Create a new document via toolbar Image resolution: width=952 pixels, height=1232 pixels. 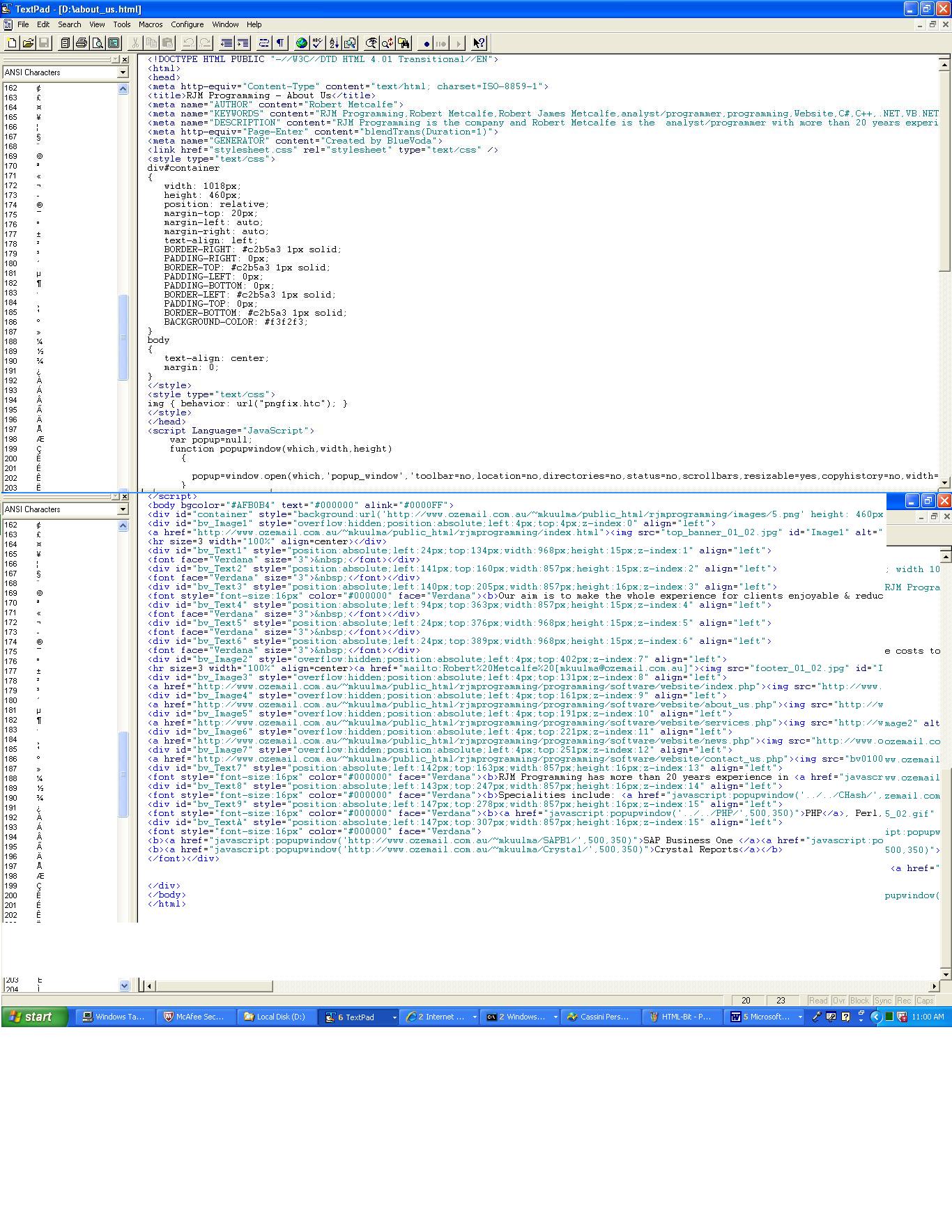click(12, 43)
